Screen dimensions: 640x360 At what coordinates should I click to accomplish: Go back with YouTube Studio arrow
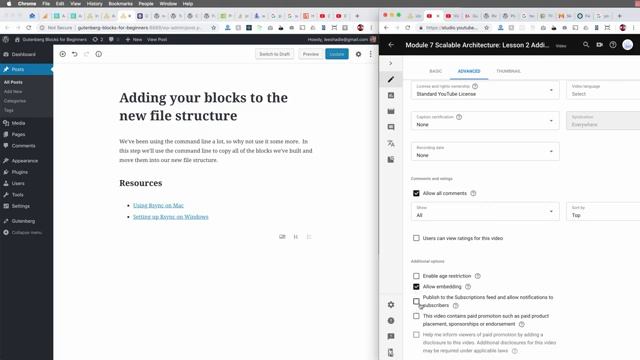(391, 45)
